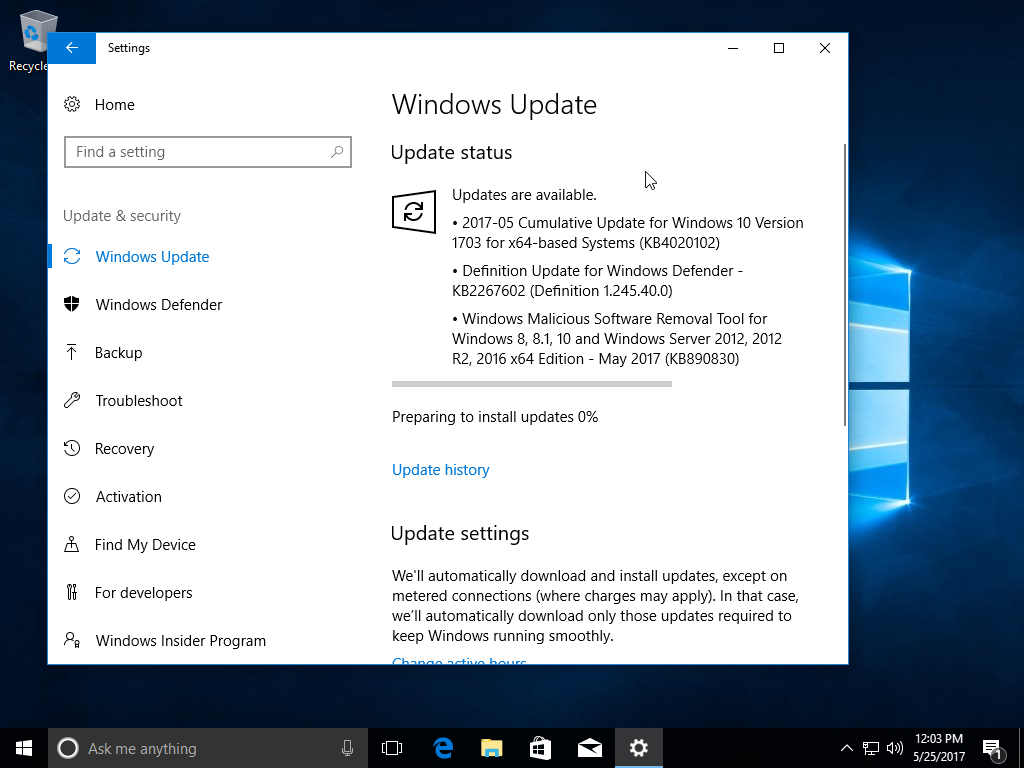Open the Windows Start menu
1024x768 pixels.
tap(24, 748)
